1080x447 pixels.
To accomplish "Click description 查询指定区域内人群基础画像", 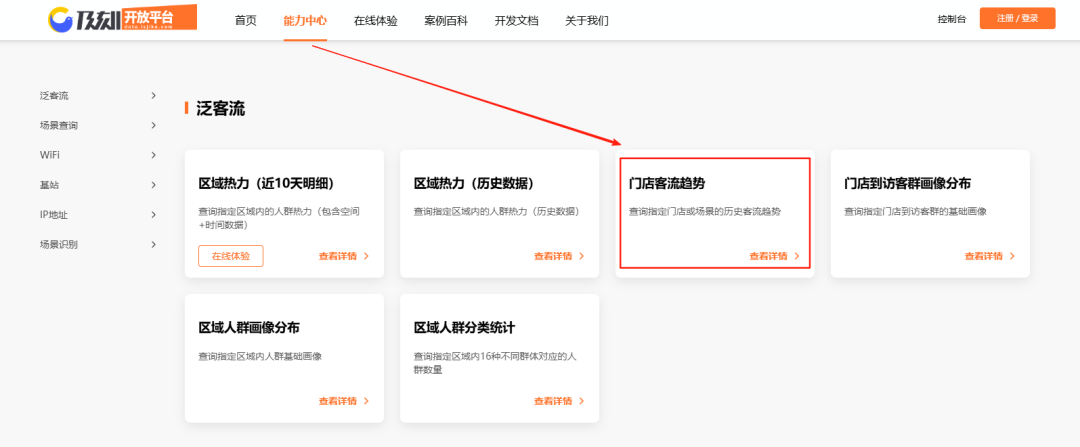I will click(260, 356).
